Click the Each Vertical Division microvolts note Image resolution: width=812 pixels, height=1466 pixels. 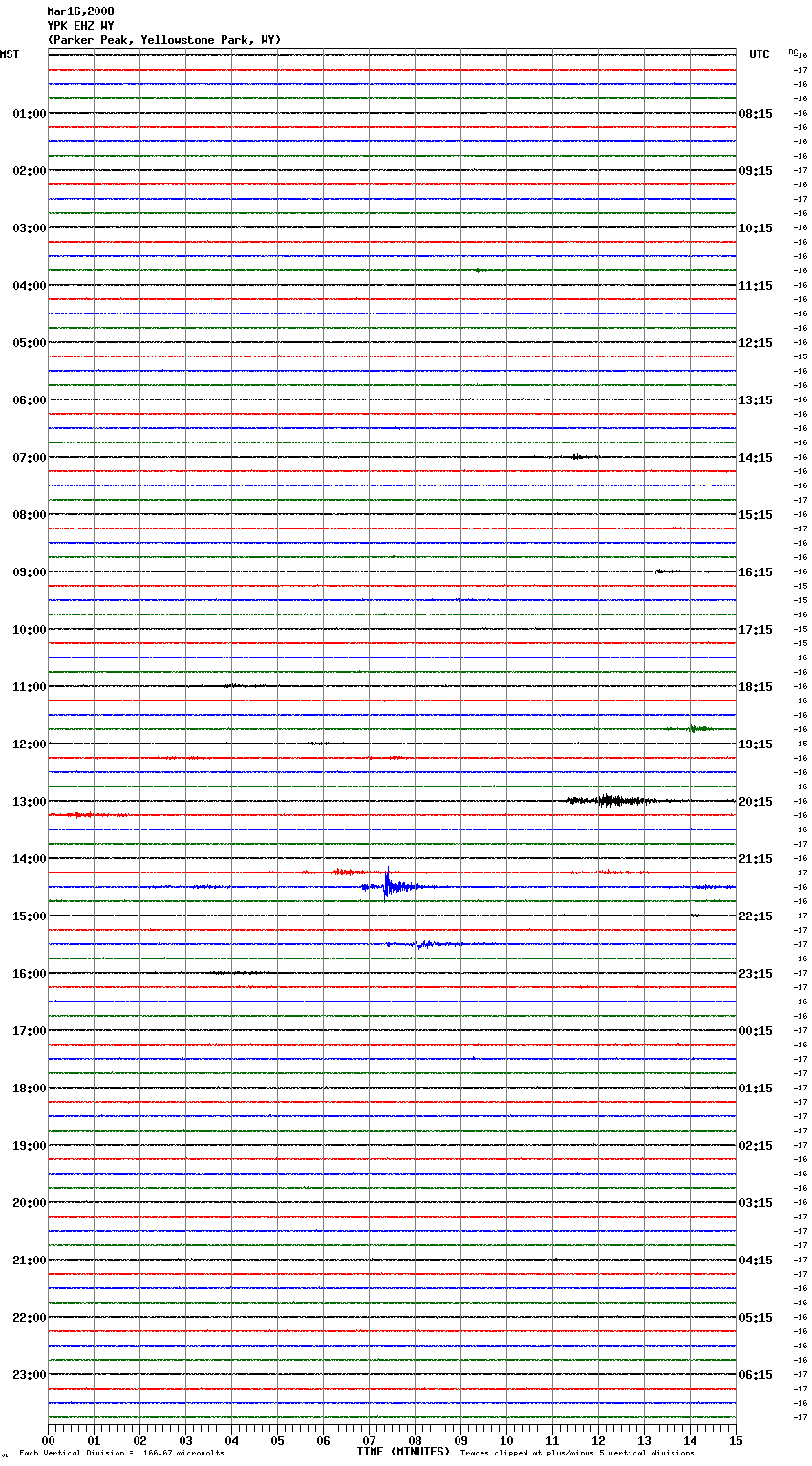pos(121,1454)
